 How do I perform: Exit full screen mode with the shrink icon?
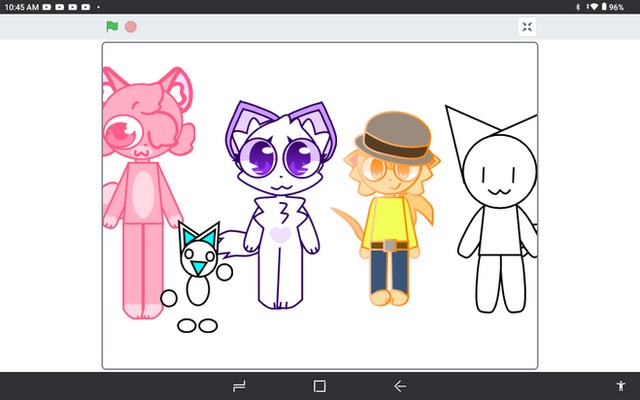(527, 27)
